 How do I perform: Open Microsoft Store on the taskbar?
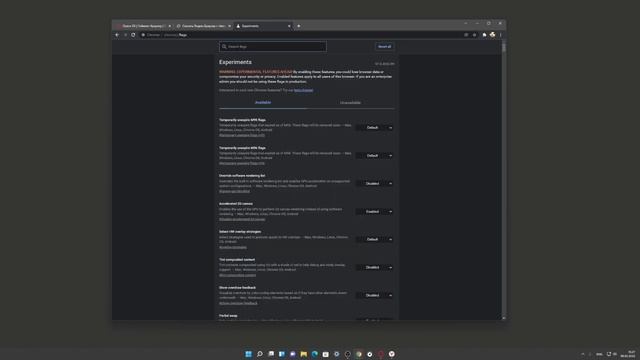(326, 354)
